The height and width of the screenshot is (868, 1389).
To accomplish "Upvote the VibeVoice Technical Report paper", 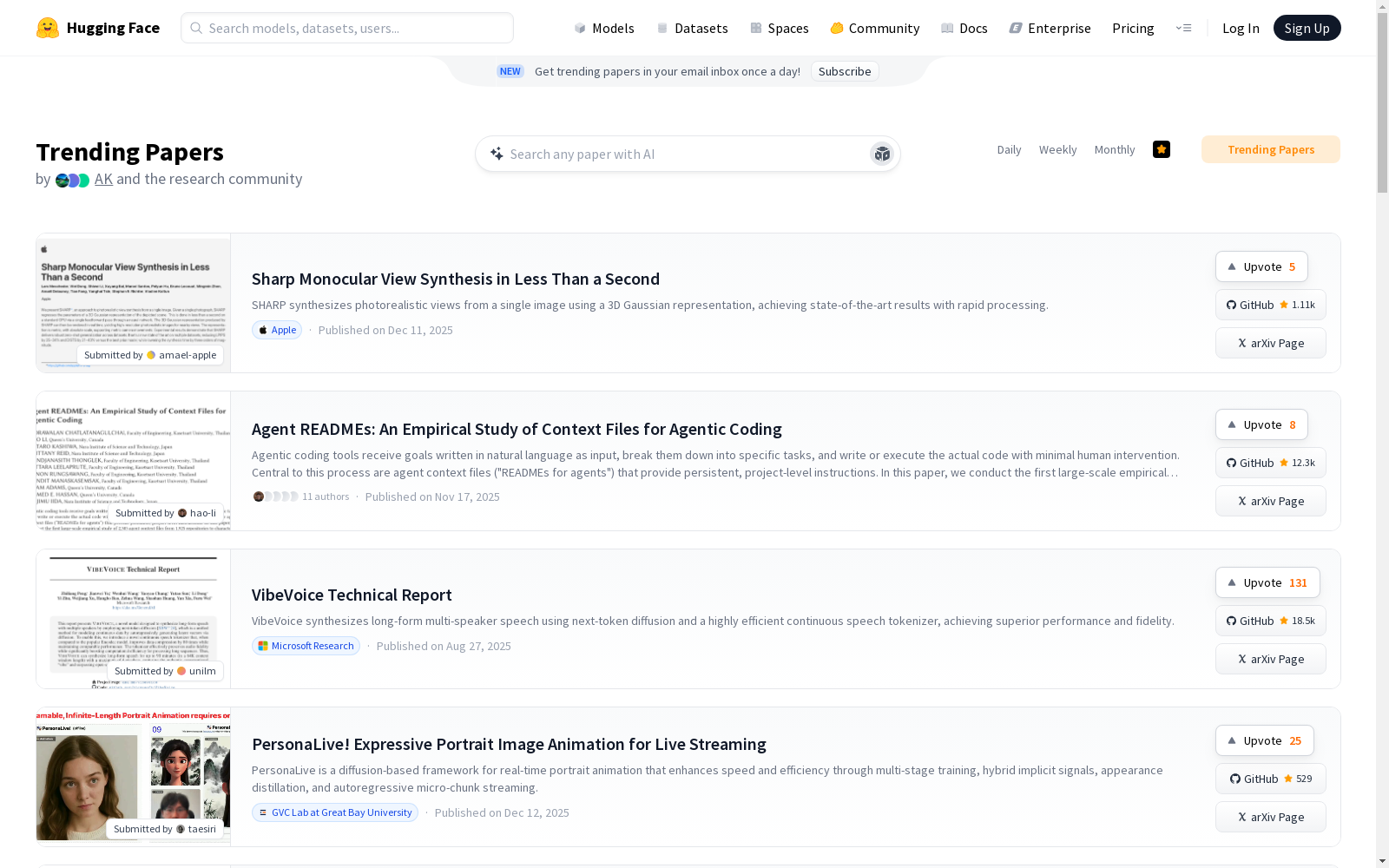I will tap(1267, 582).
